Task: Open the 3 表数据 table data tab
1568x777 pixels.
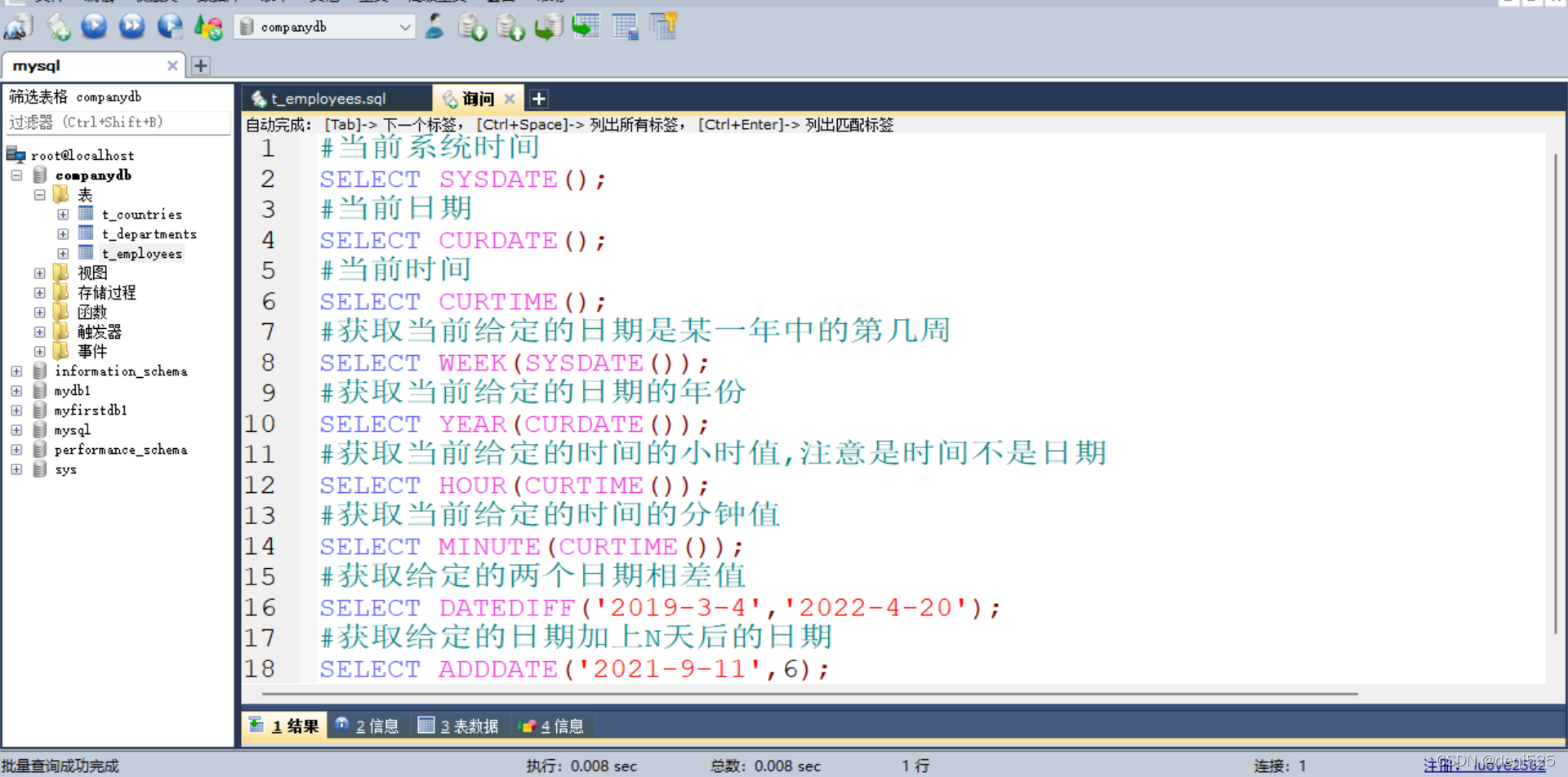Action: (459, 726)
